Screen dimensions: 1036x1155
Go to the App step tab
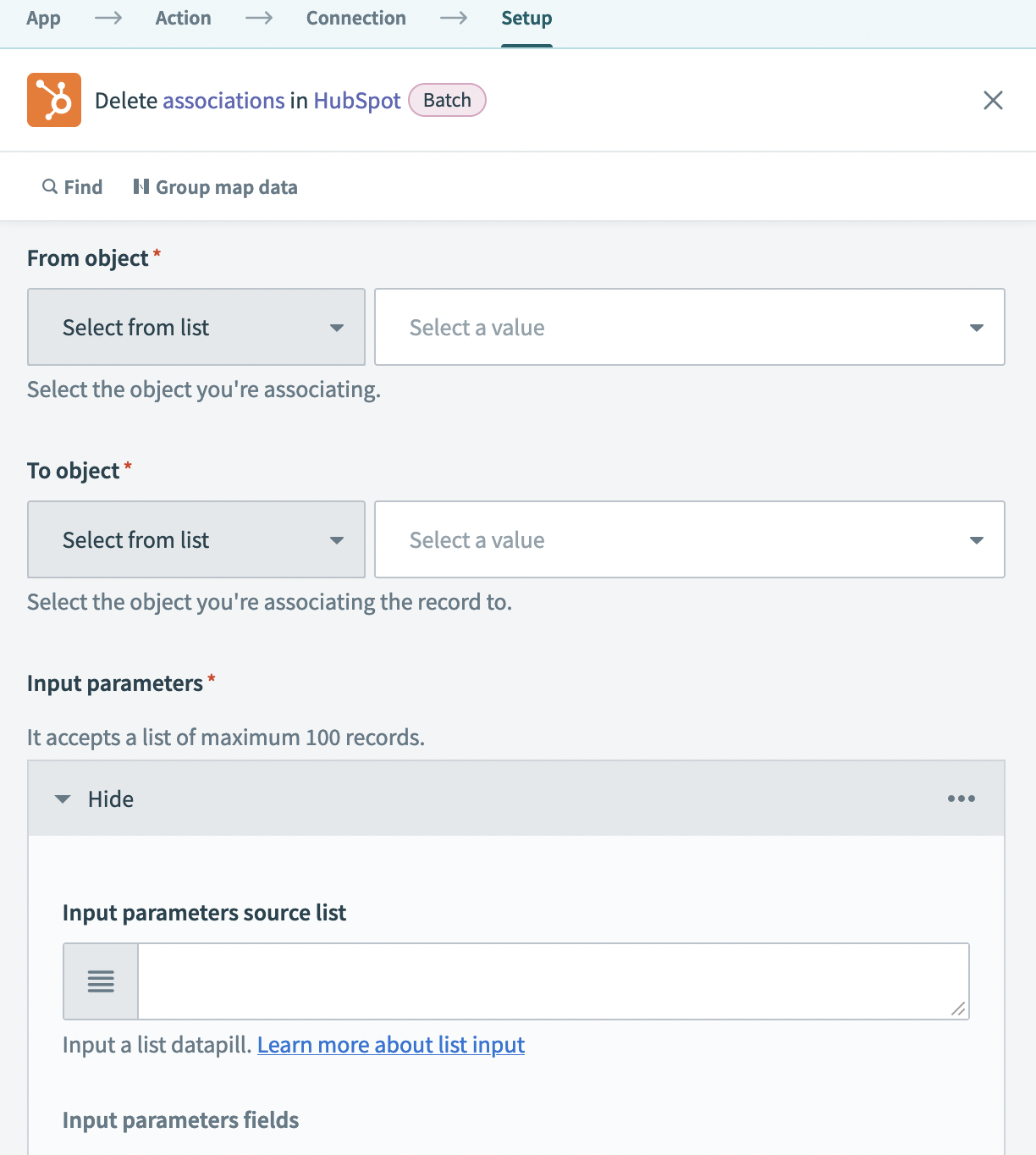[43, 18]
